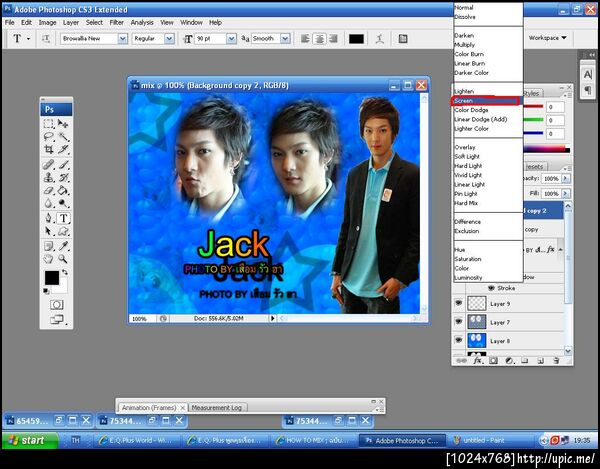Select the Move tool
Screen dimensions: 600x469
(x=63, y=124)
